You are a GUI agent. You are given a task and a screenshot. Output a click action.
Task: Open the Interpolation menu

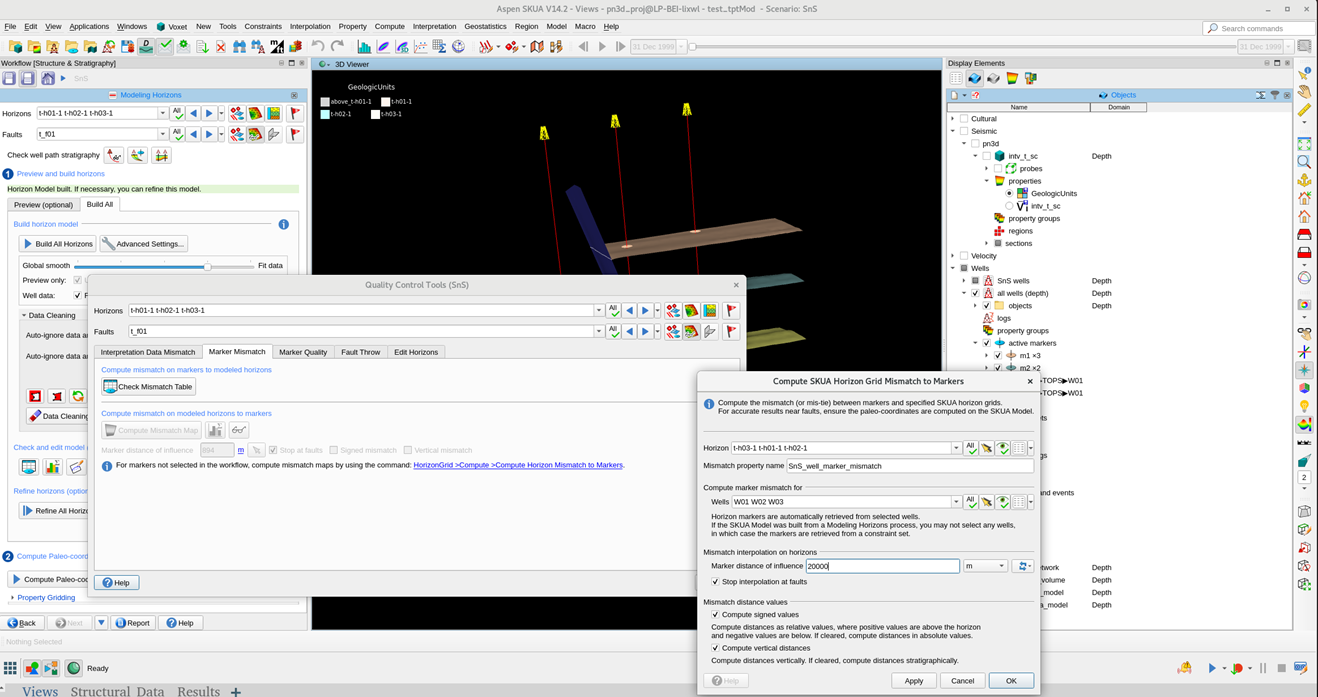[310, 27]
